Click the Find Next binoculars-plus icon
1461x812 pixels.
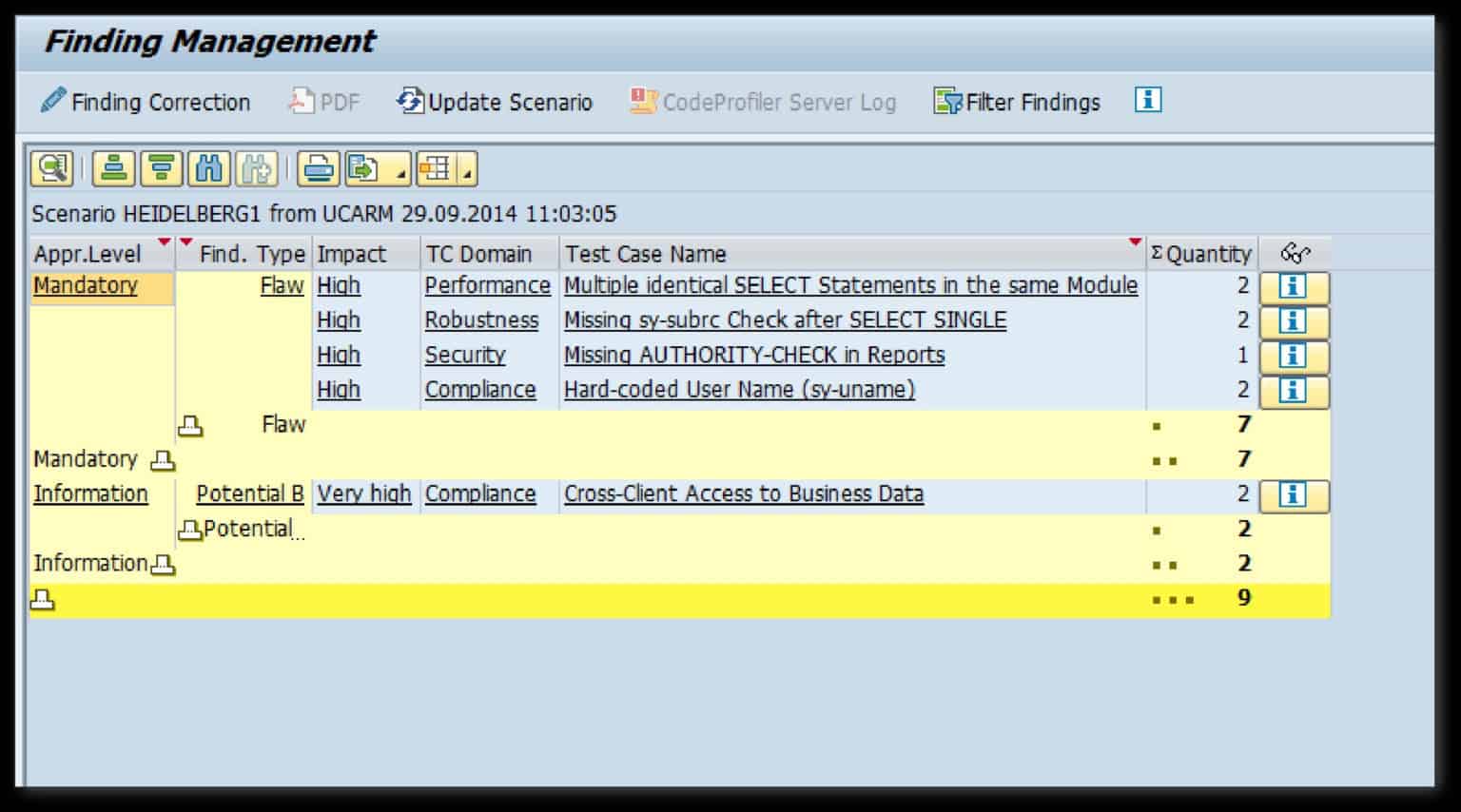255,169
